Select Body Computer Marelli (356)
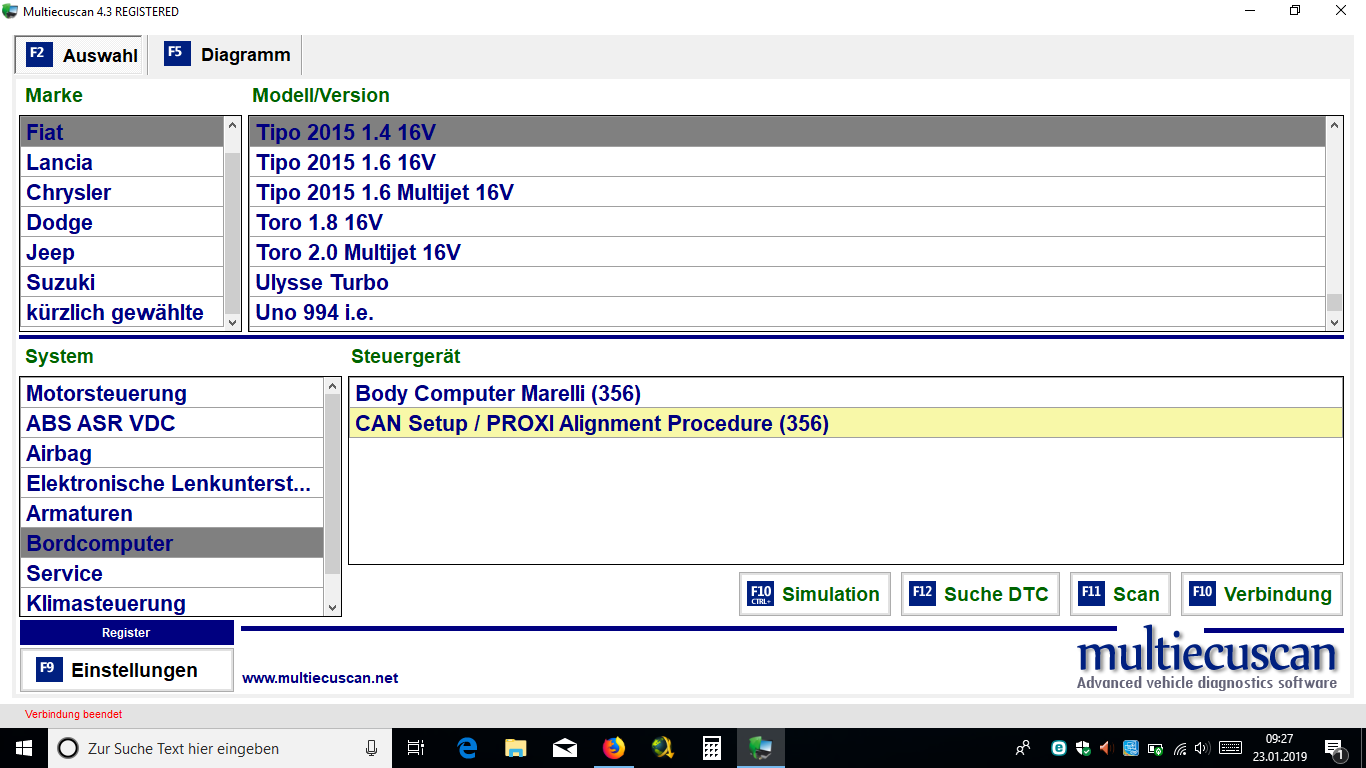1366x768 pixels. (x=498, y=393)
